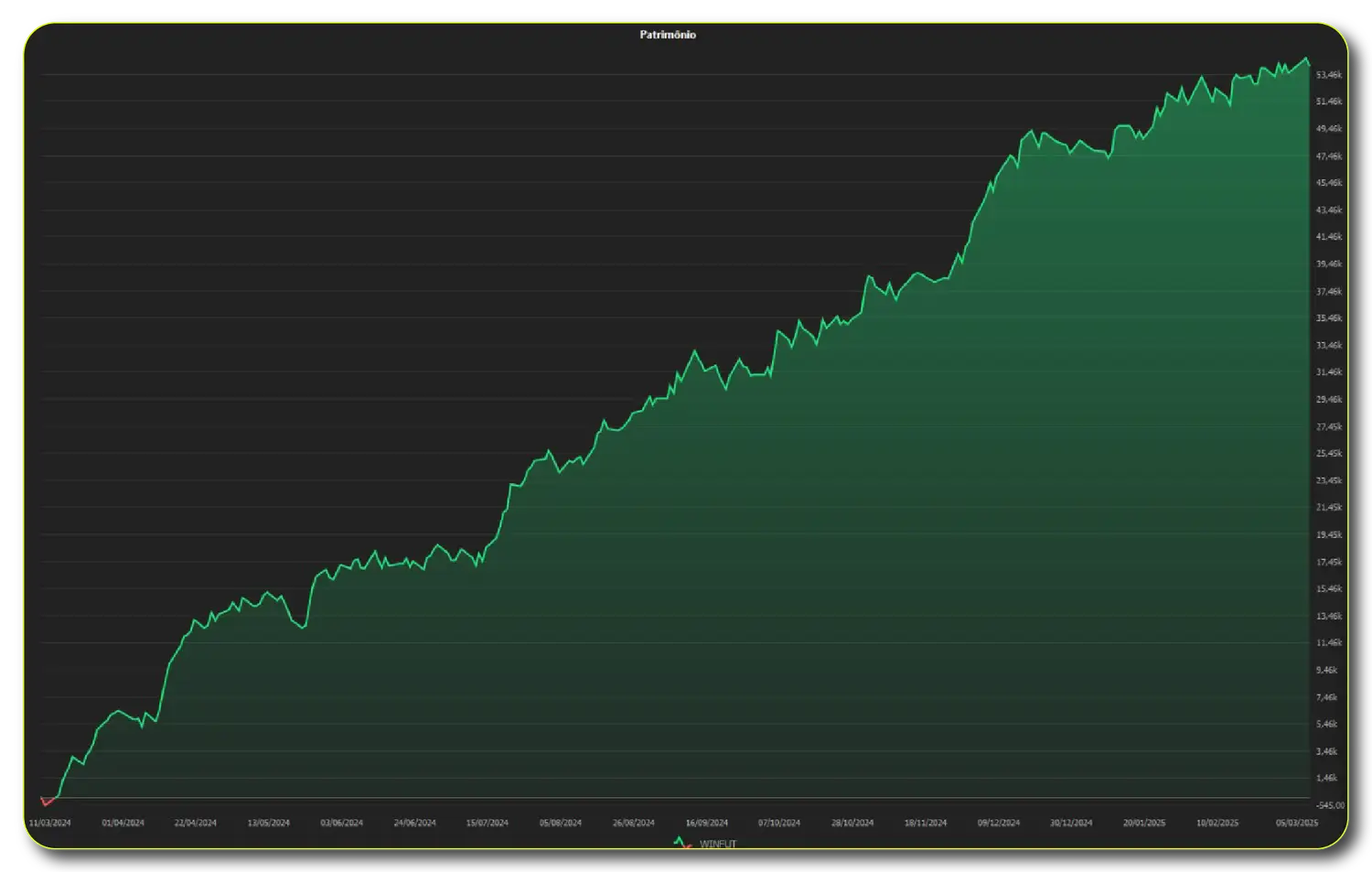
Task: Select the 11/03/2024 date on the x-axis
Action: (49, 823)
